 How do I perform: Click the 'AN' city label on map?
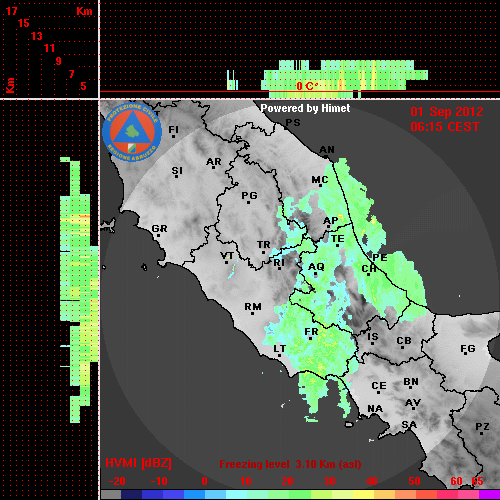coord(327,150)
